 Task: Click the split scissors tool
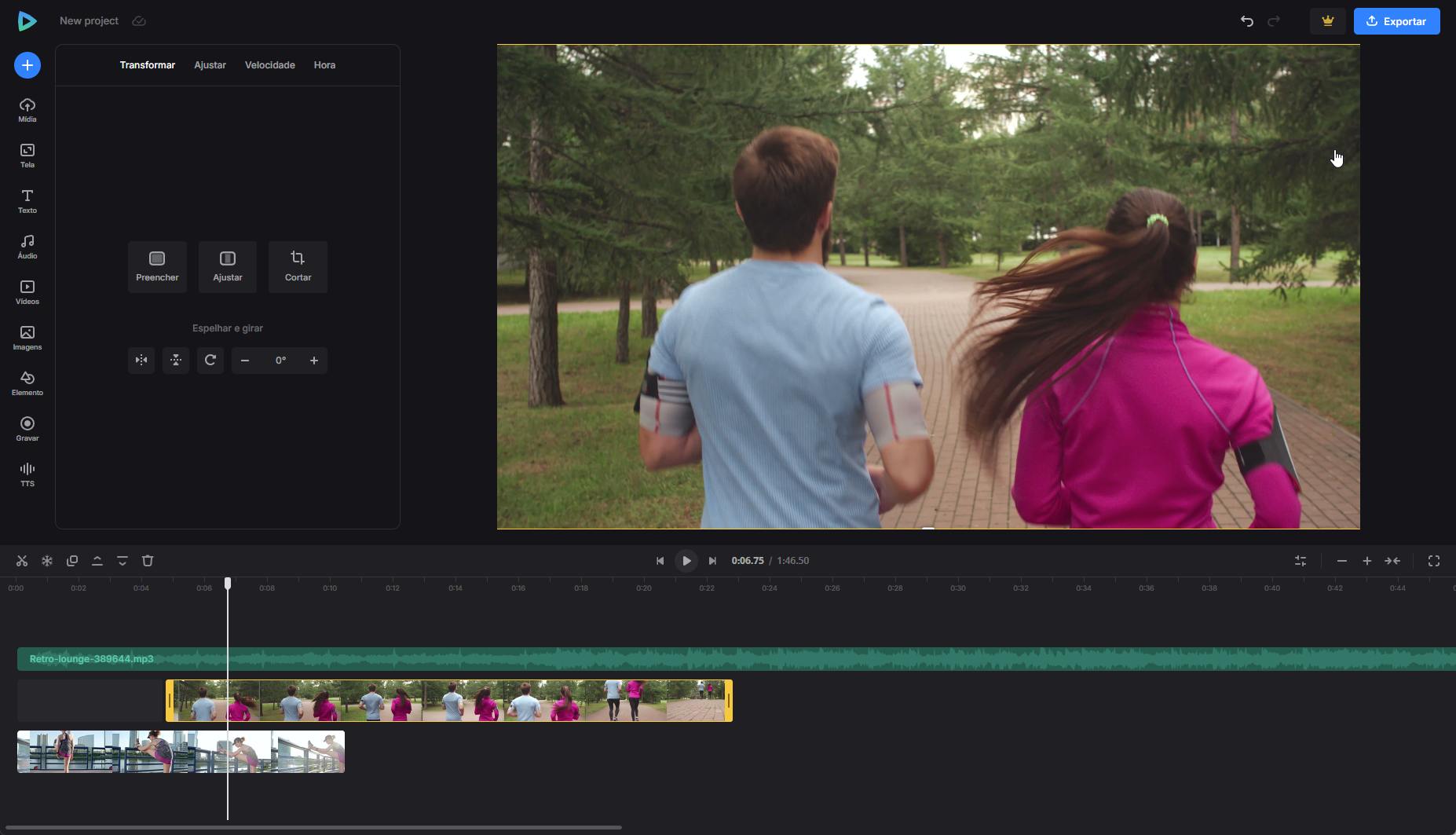tap(22, 561)
